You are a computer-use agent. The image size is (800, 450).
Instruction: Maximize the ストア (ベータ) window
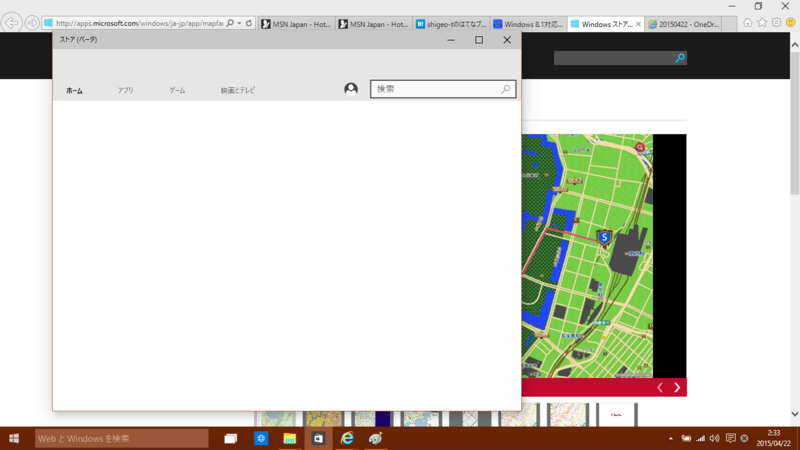479,40
